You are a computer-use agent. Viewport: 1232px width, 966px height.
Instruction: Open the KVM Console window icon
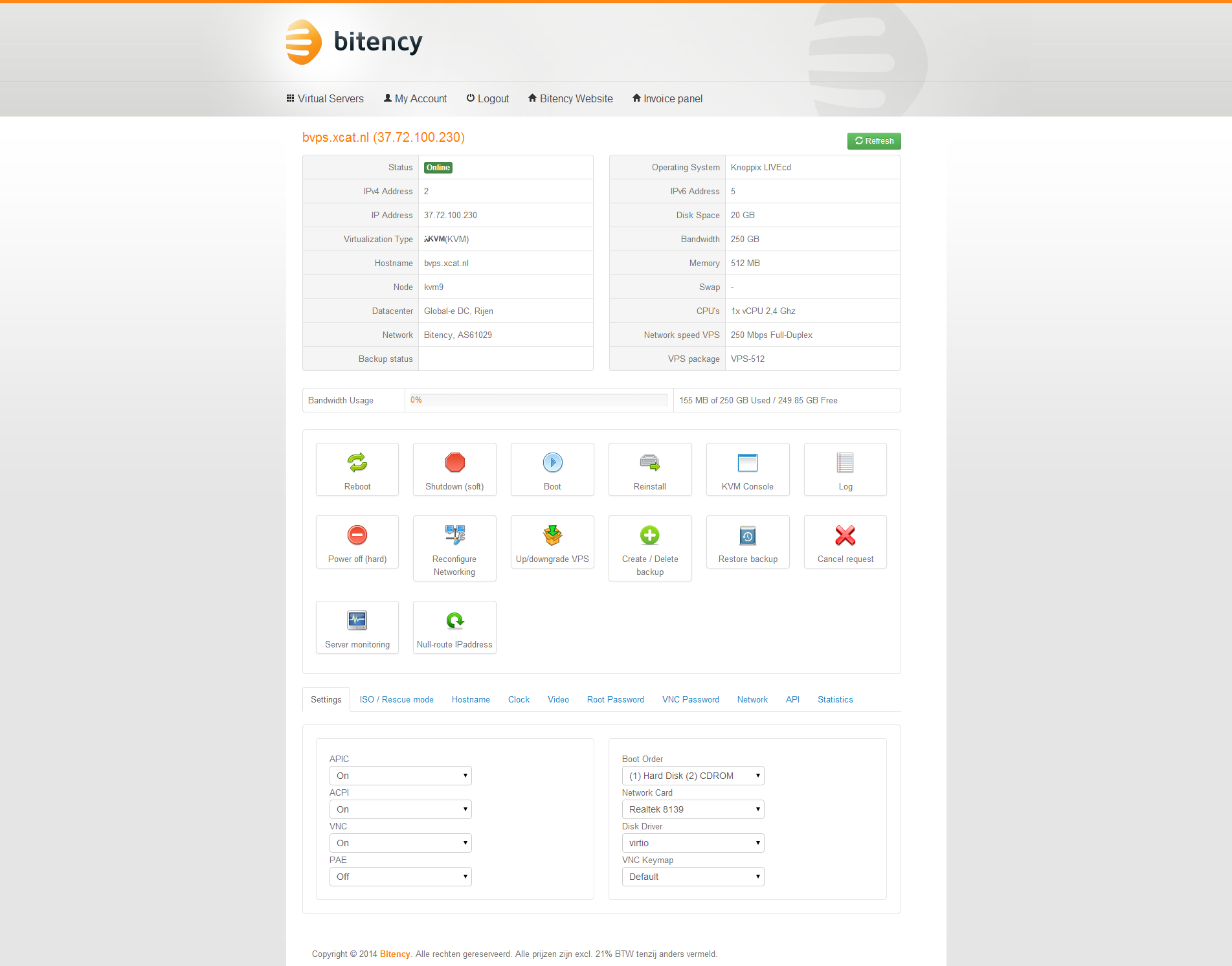tap(747, 462)
